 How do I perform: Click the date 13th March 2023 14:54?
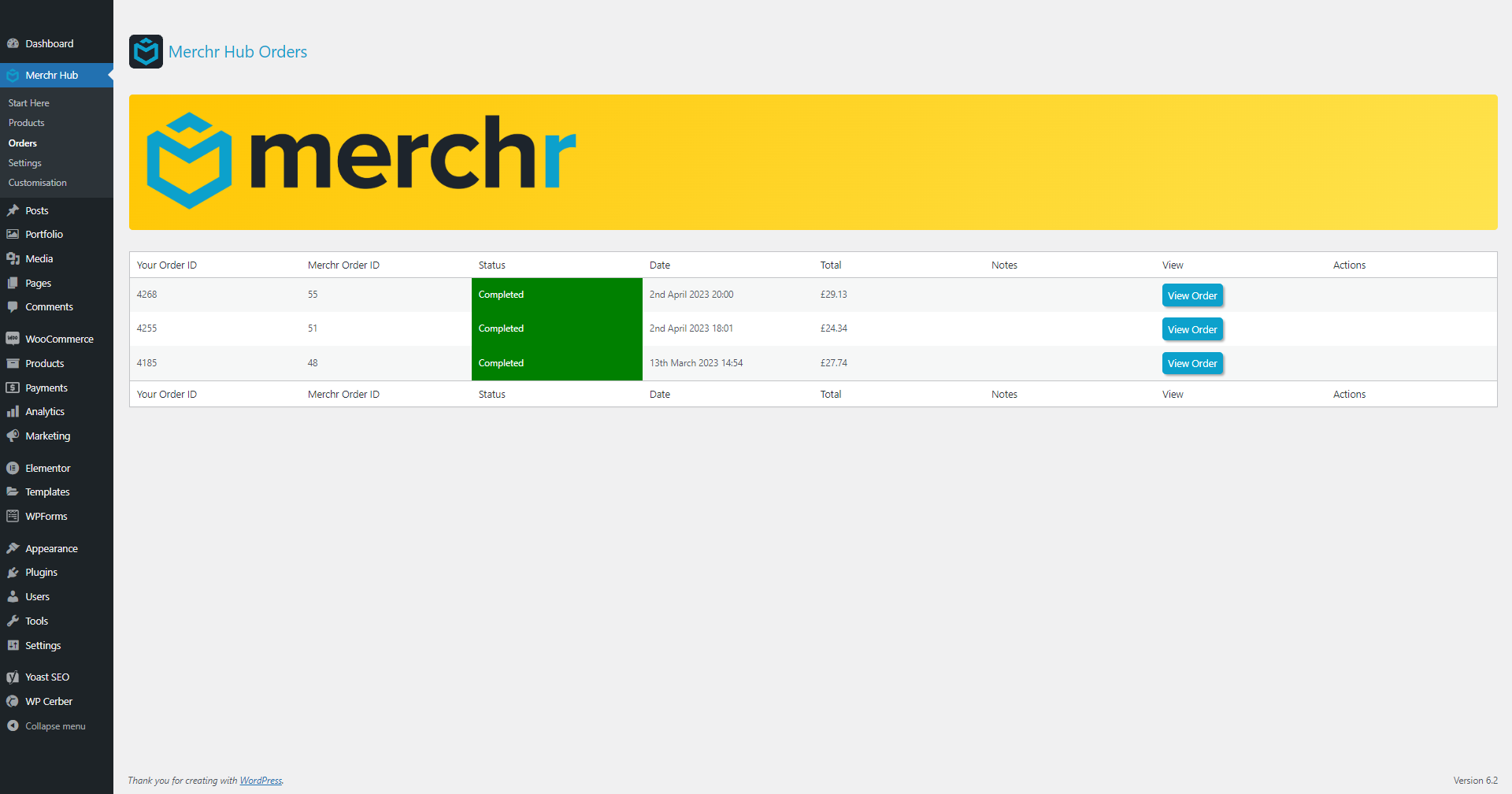[696, 363]
